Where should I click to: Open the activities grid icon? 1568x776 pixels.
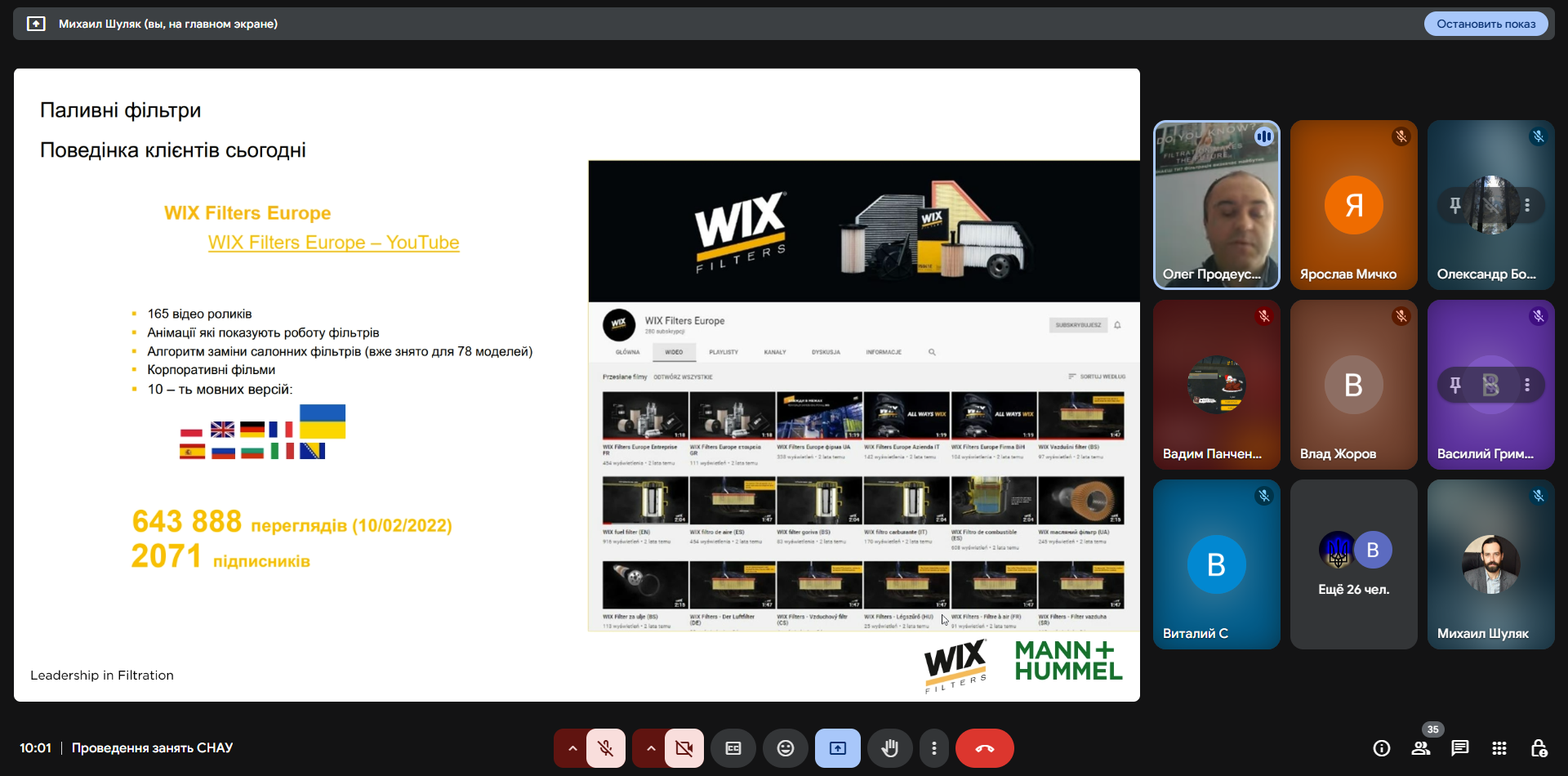click(x=1499, y=748)
